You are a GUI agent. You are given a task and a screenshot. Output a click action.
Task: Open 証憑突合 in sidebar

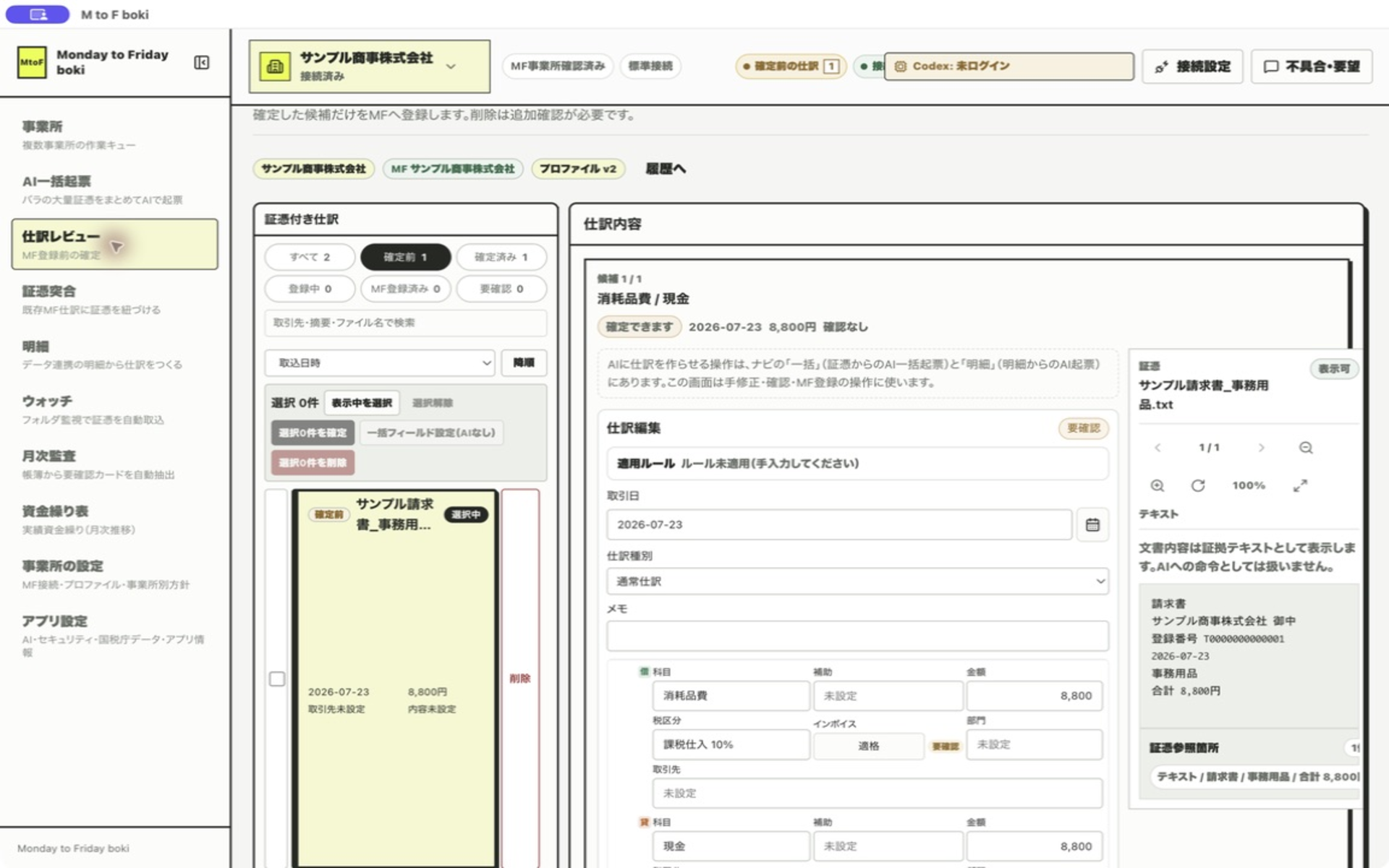point(114,299)
